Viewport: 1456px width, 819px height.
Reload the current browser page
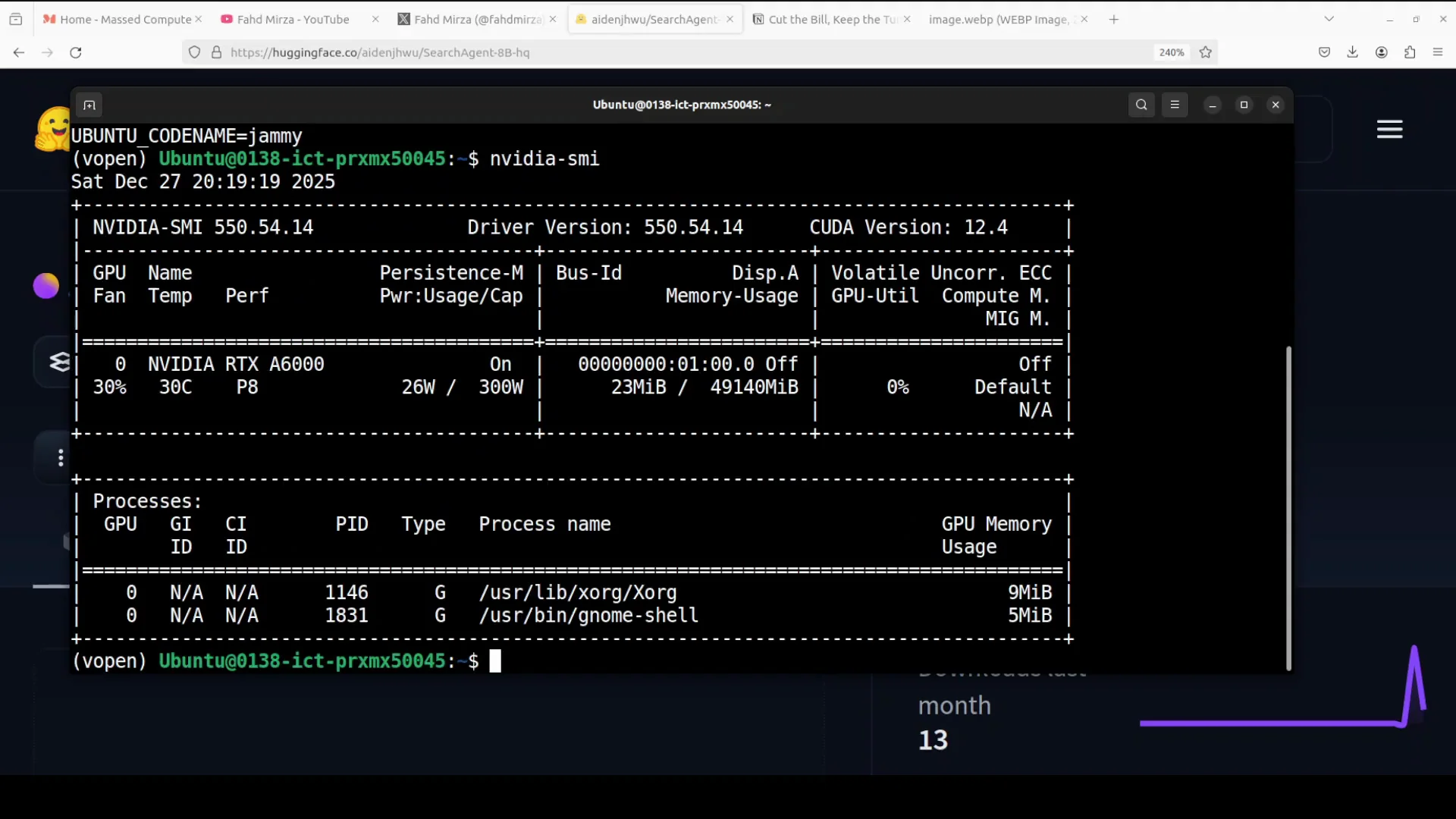75,52
